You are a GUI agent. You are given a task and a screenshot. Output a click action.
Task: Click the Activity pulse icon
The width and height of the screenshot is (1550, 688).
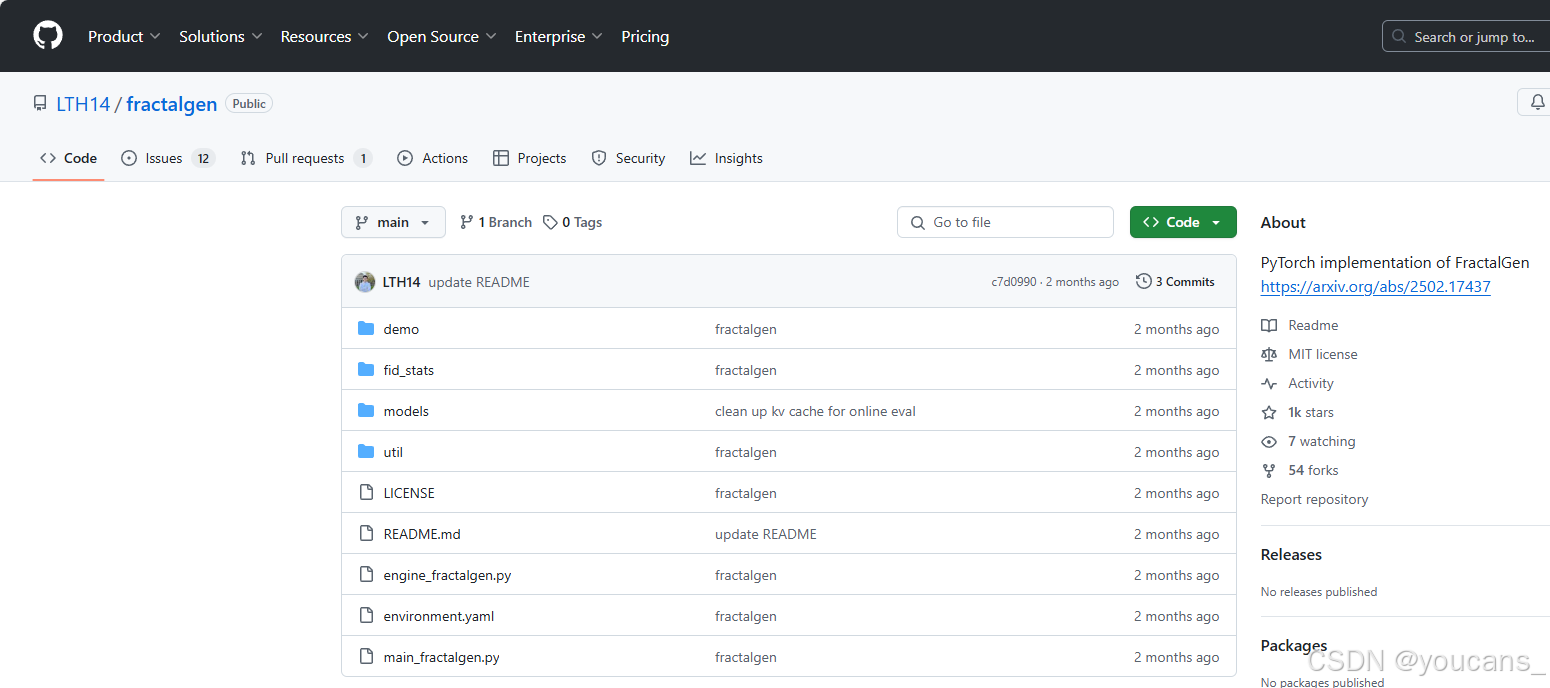[x=1269, y=383]
